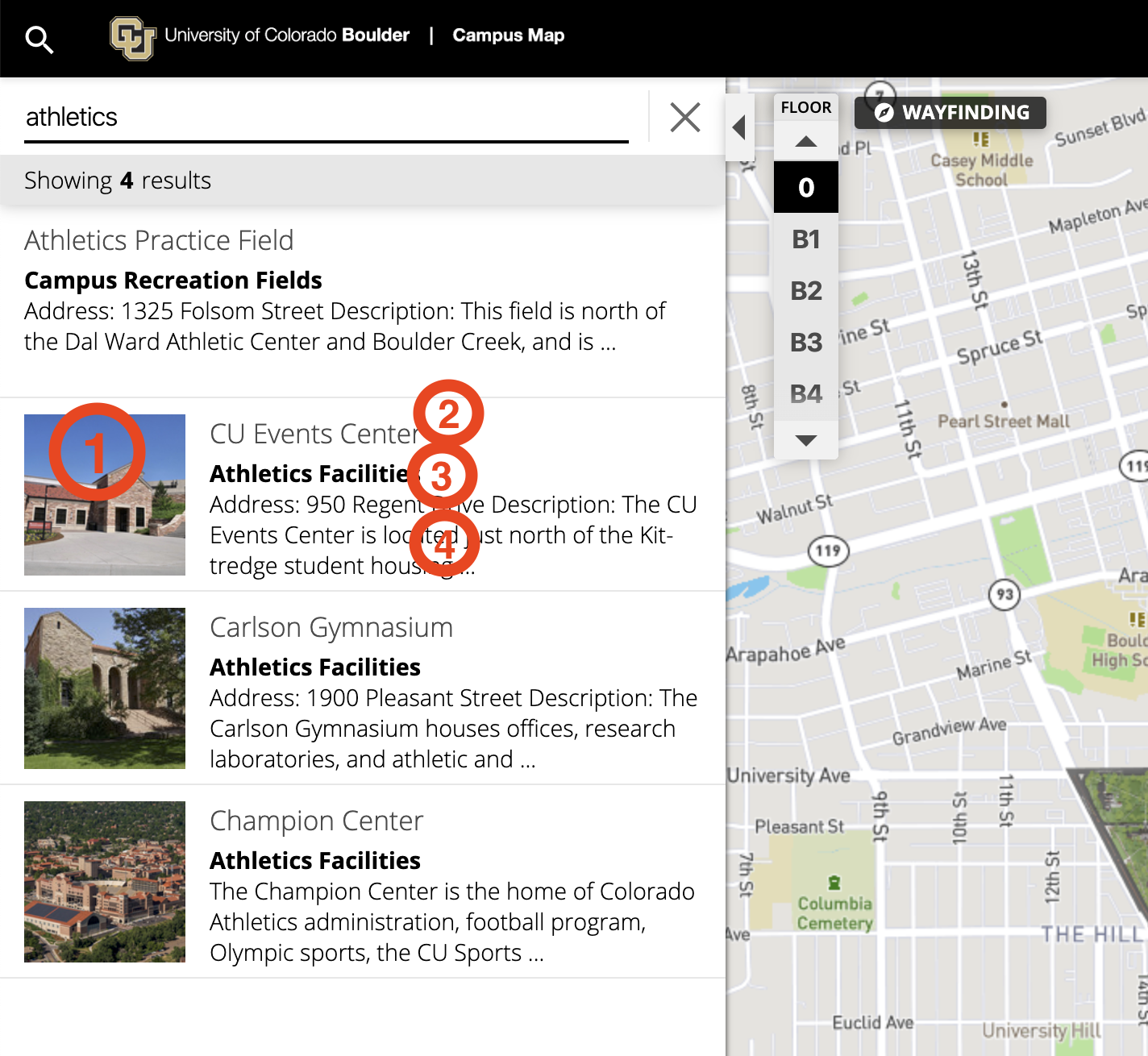The height and width of the screenshot is (1056, 1148).
Task: Choose floor B4
Action: click(806, 394)
